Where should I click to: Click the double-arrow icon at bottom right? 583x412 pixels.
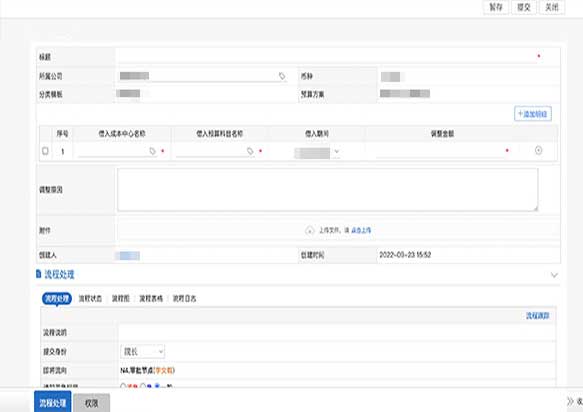coord(570,401)
